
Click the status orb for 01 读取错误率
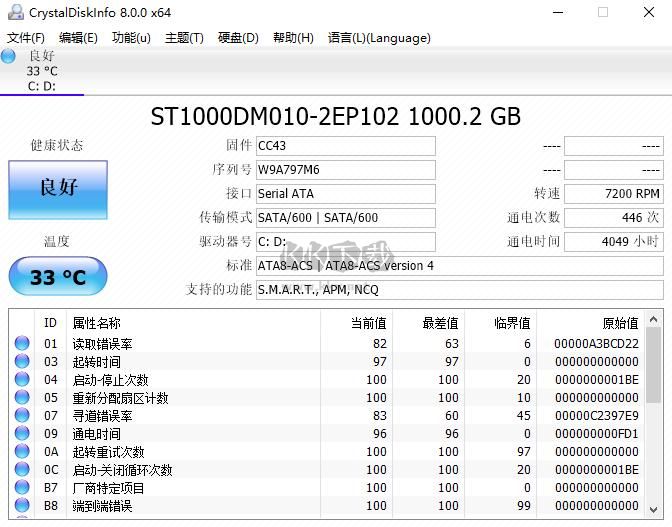point(22,343)
